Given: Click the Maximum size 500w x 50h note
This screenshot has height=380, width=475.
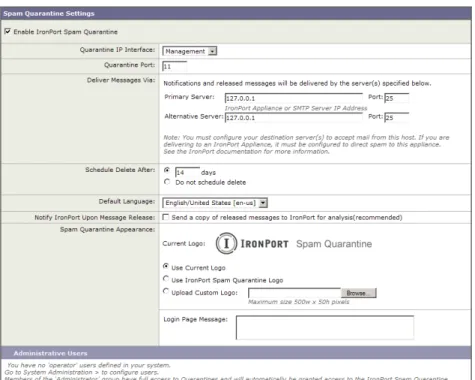Looking at the screenshot, I should [x=299, y=302].
